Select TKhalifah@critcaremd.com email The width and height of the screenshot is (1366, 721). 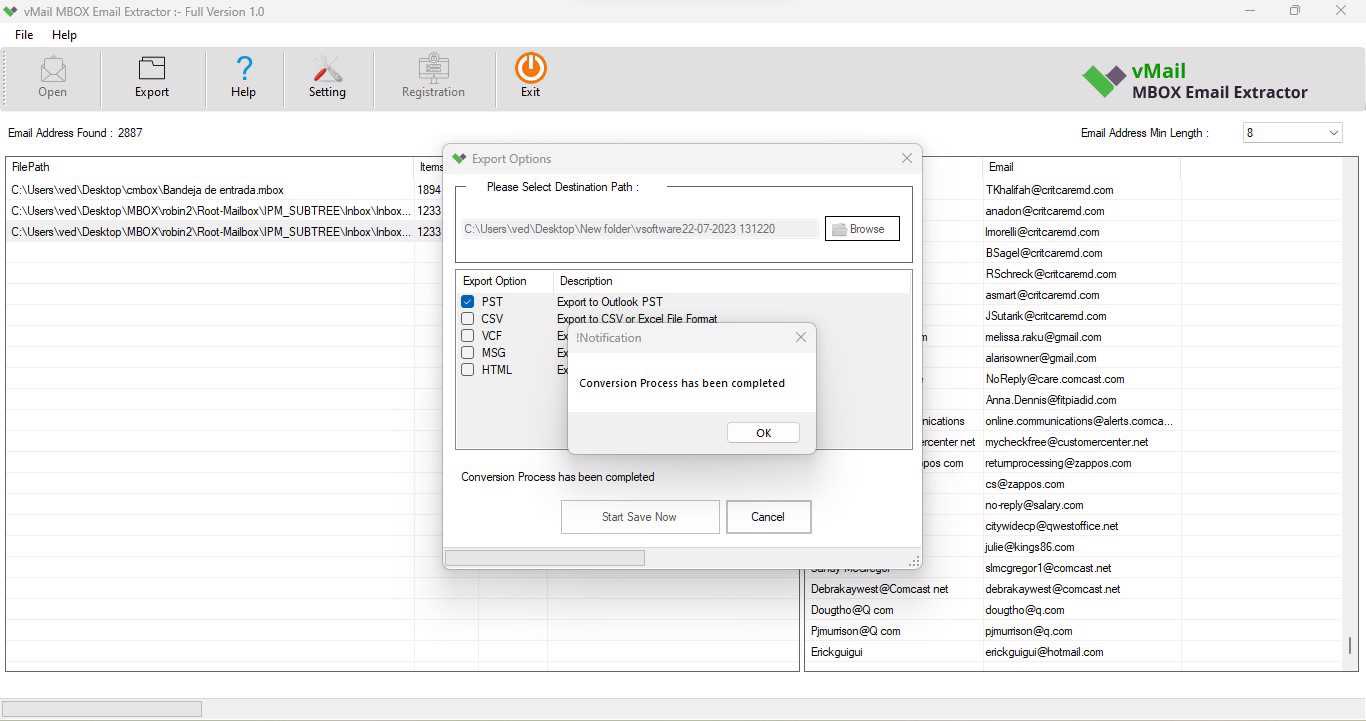coord(1049,190)
